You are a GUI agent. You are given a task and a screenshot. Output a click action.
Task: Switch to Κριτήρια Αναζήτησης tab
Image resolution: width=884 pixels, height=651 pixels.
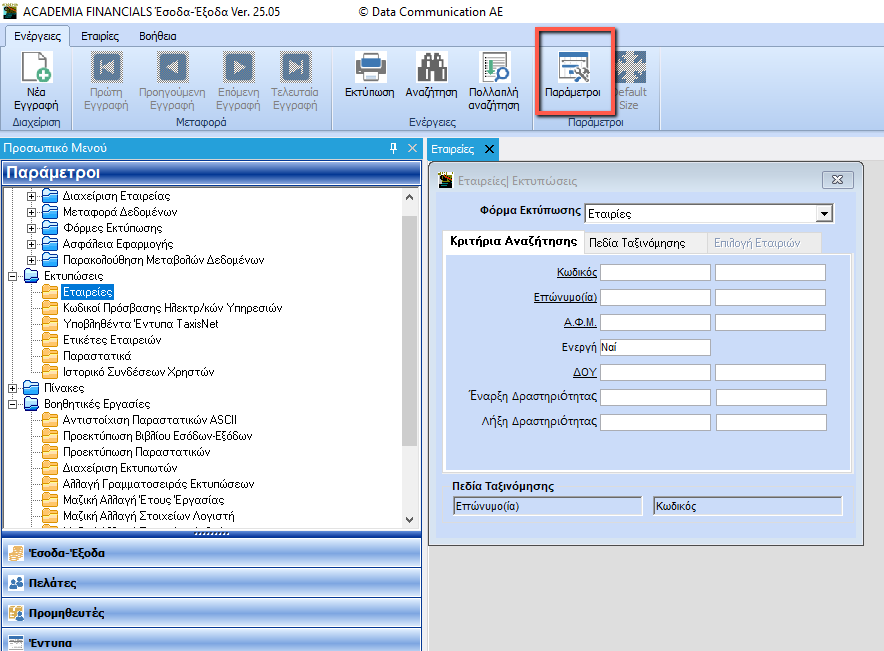point(513,242)
